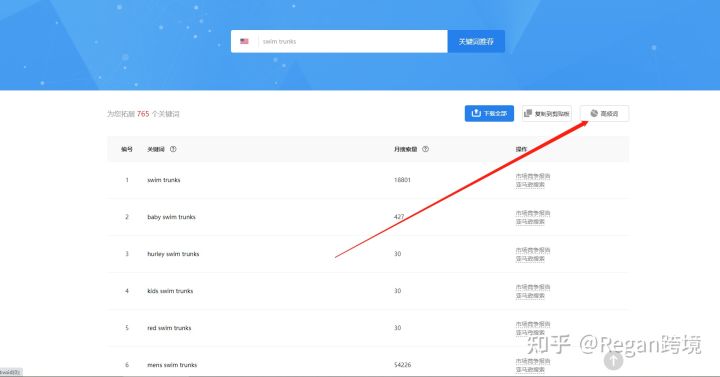Select keyword 'mens swim trunks'

click(172, 365)
